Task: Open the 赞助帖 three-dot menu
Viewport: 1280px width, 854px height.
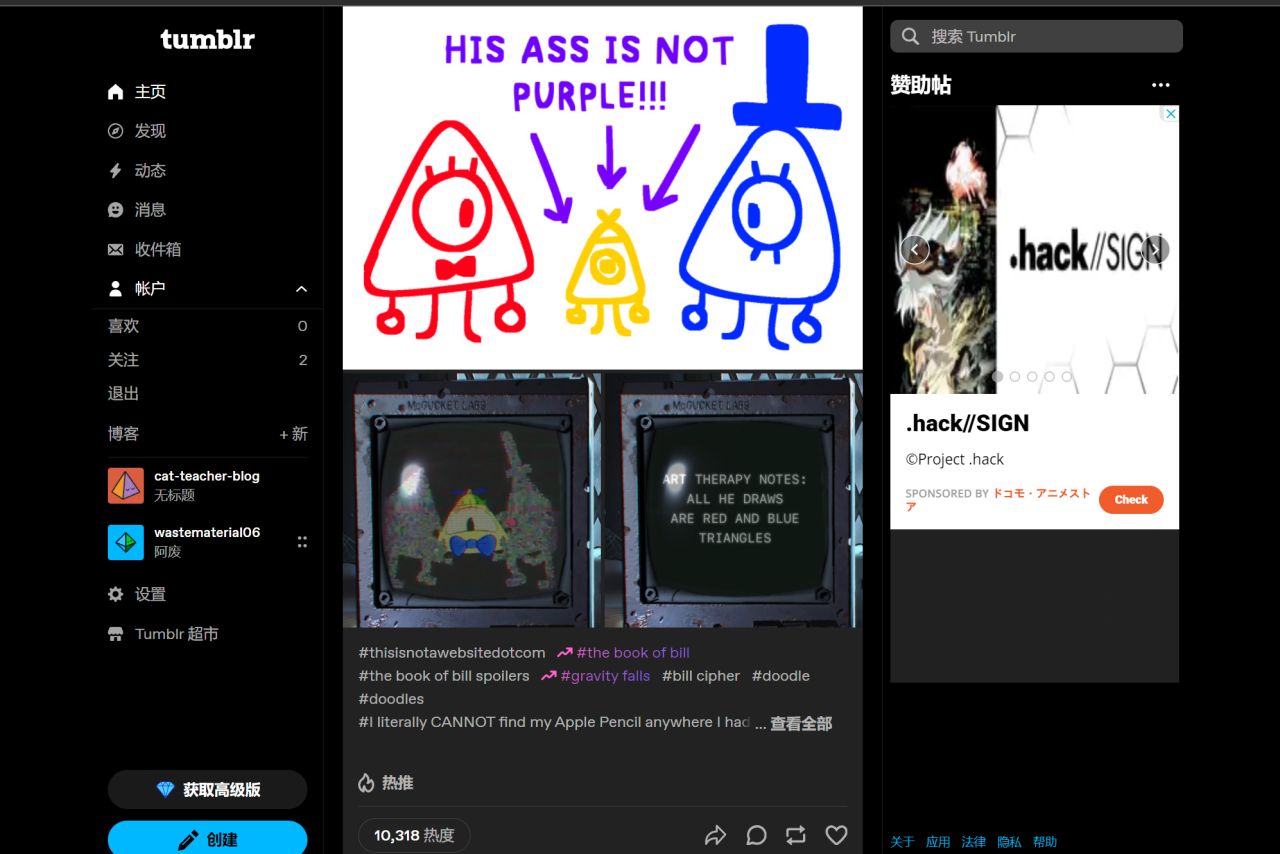Action: pyautogui.click(x=1160, y=85)
